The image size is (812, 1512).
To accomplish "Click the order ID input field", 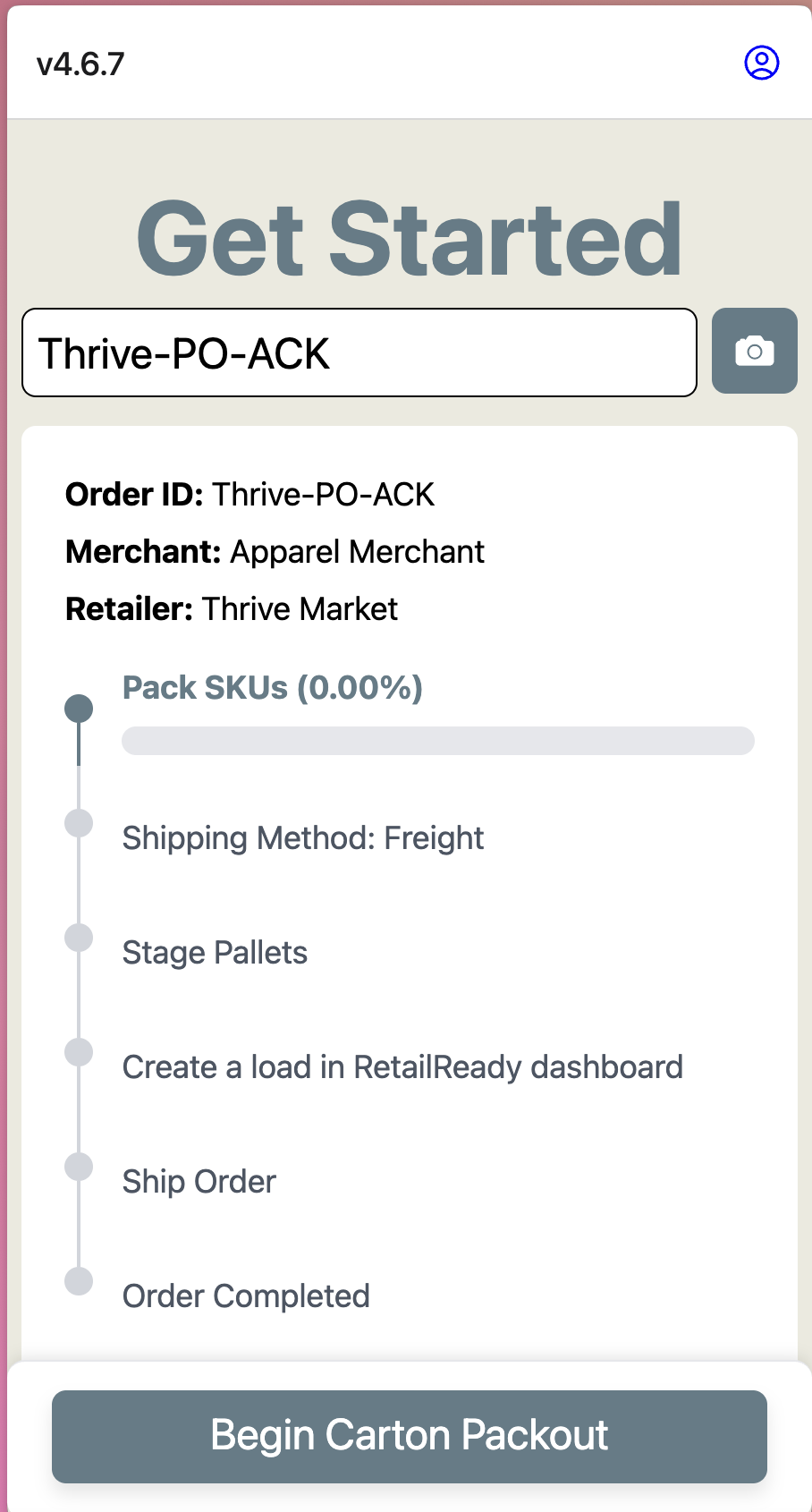I will point(359,353).
